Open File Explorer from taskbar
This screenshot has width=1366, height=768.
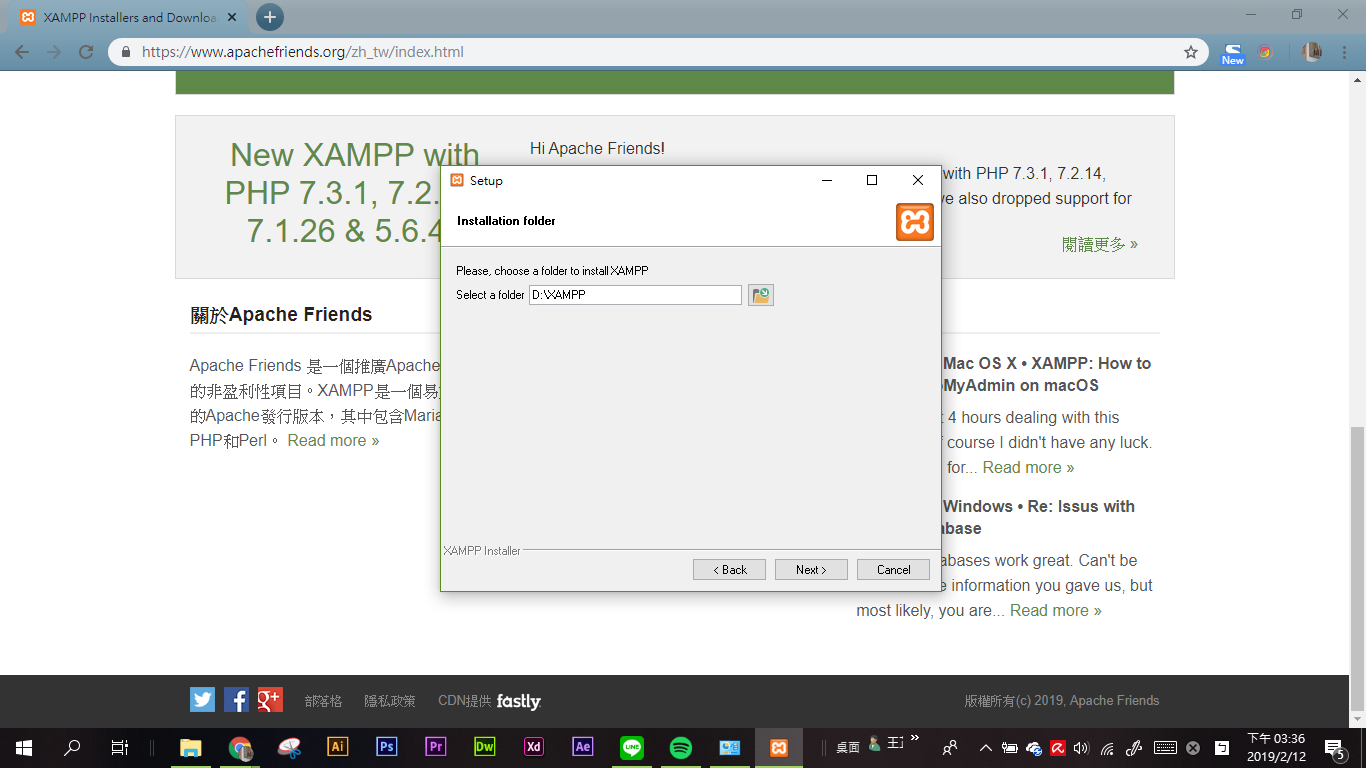tap(190, 747)
